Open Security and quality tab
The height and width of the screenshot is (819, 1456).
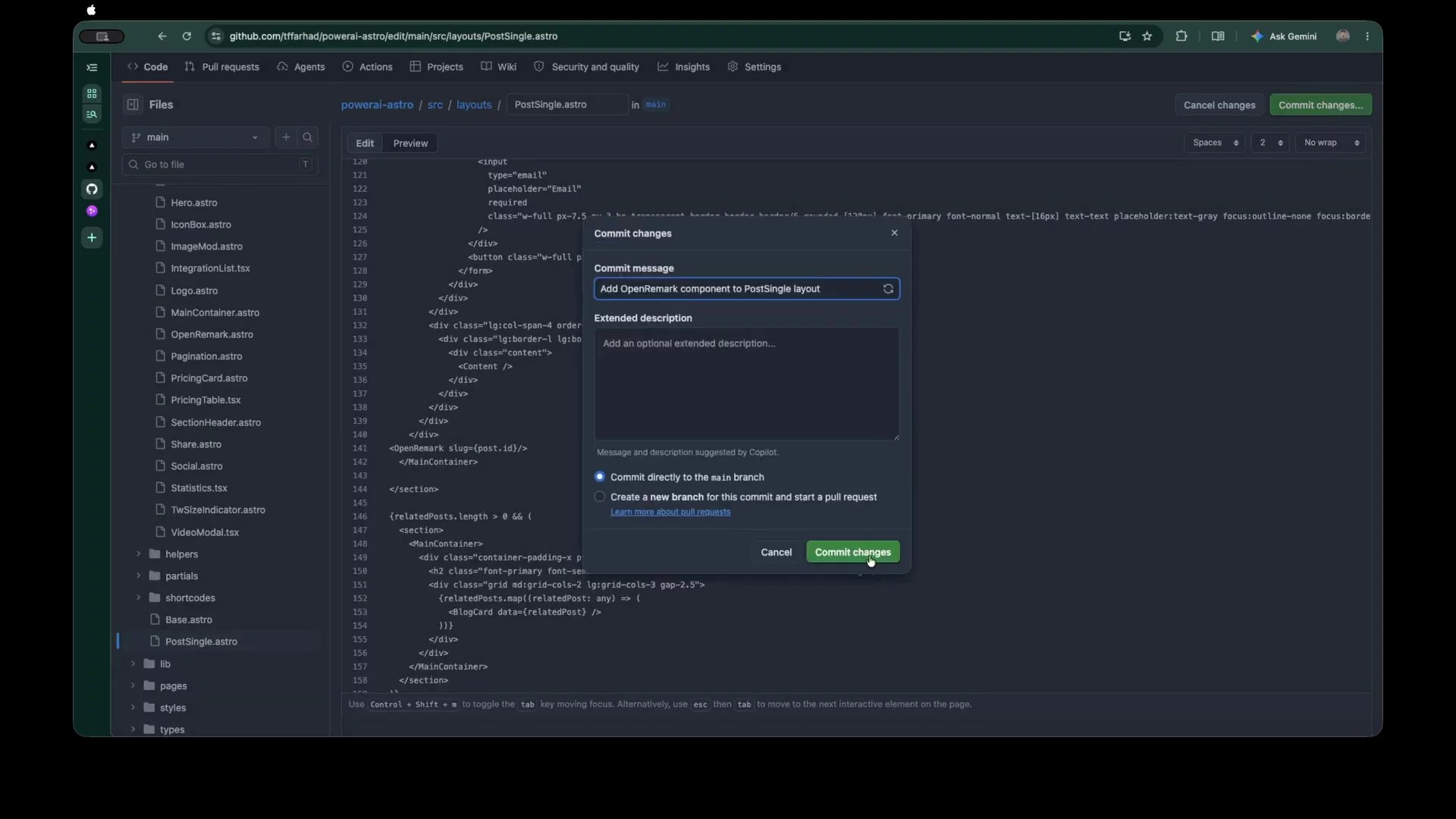tap(587, 67)
